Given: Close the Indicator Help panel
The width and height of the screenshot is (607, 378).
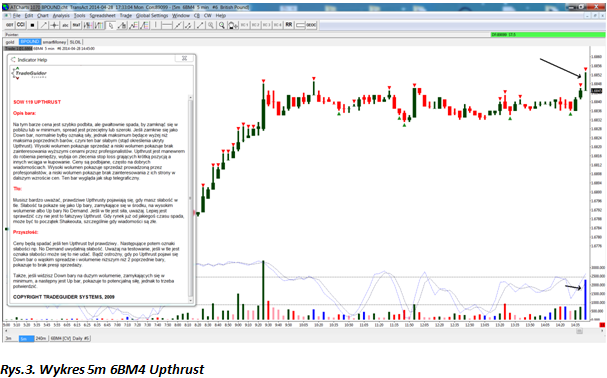Looking at the screenshot, I should click(184, 58).
